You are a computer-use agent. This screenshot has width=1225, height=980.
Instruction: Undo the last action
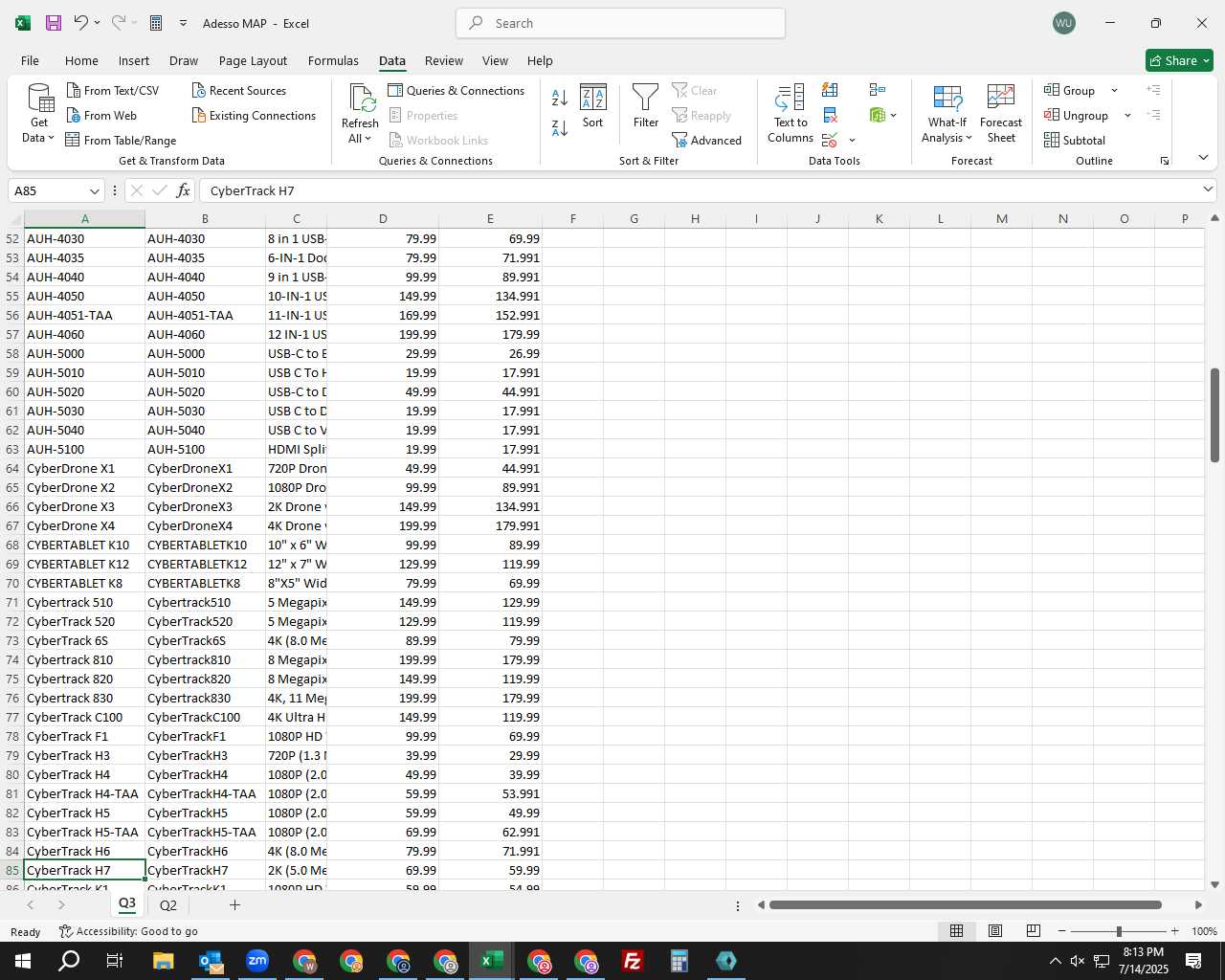[x=81, y=23]
